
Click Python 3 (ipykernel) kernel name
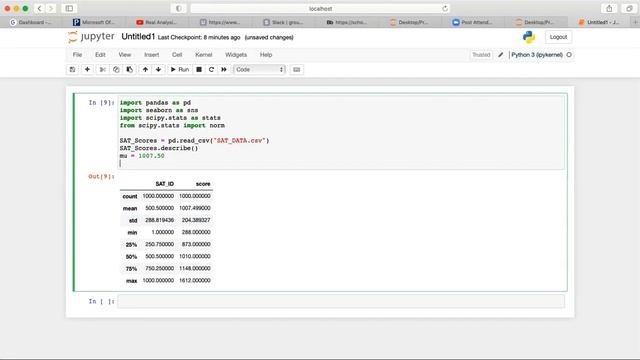coord(537,55)
